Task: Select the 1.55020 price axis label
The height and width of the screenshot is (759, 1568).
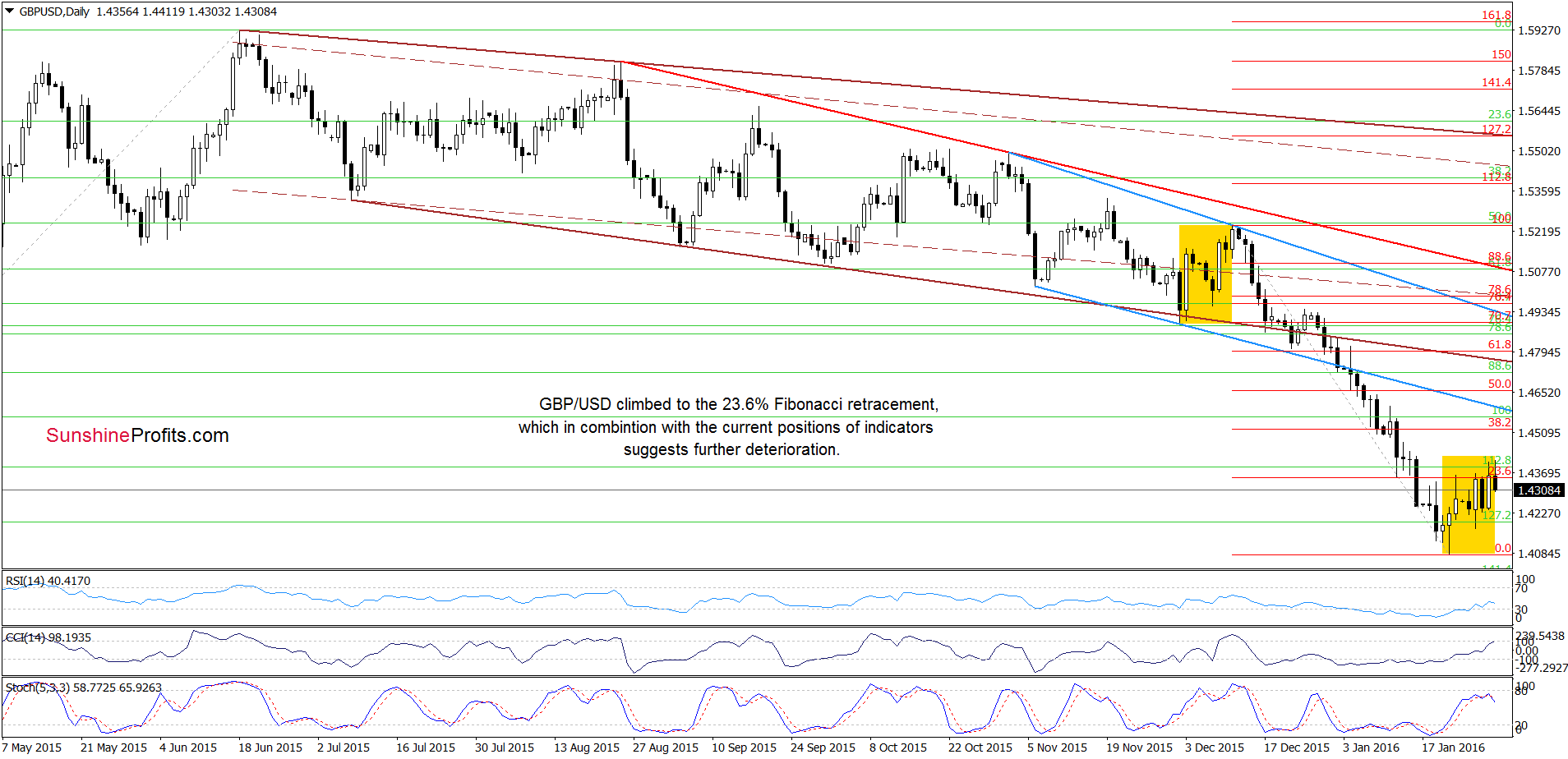Action: click(1538, 151)
